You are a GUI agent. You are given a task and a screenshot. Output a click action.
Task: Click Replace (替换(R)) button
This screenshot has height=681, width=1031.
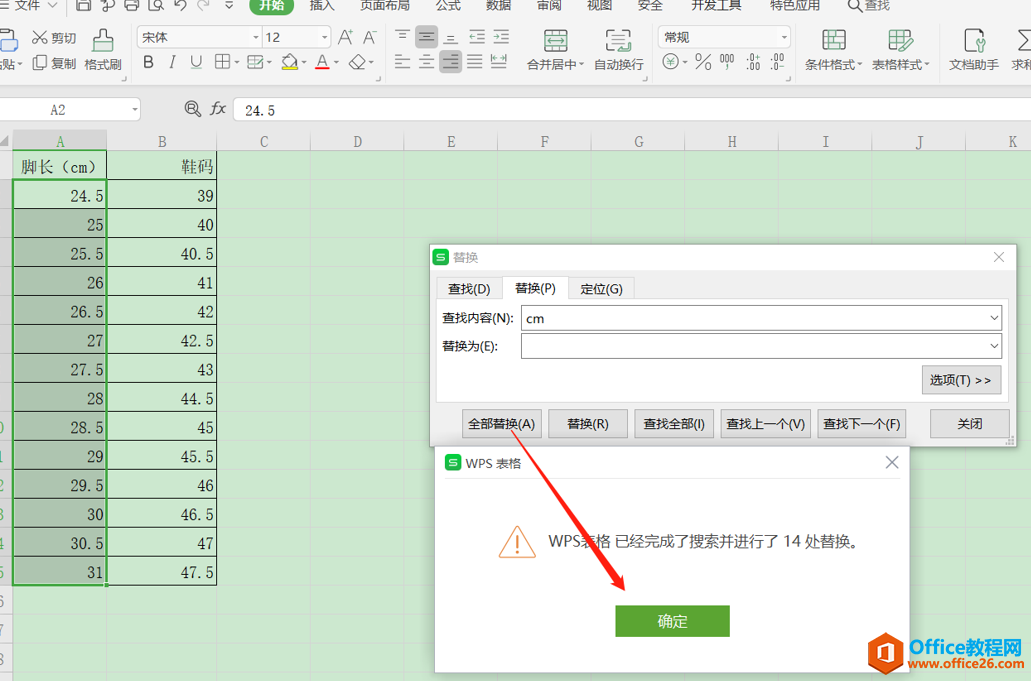pos(588,424)
